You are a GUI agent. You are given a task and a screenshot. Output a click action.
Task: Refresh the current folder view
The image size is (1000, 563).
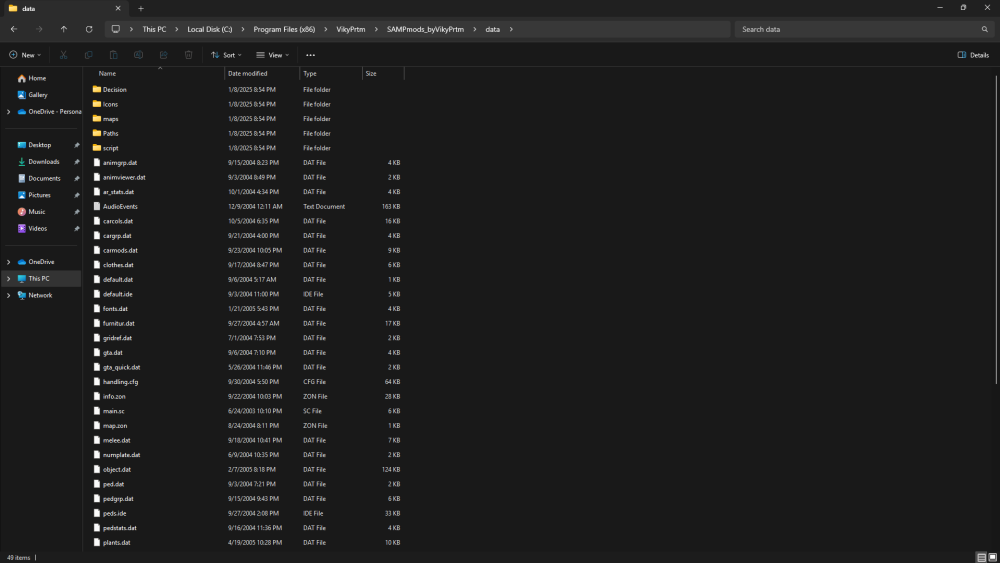click(89, 29)
